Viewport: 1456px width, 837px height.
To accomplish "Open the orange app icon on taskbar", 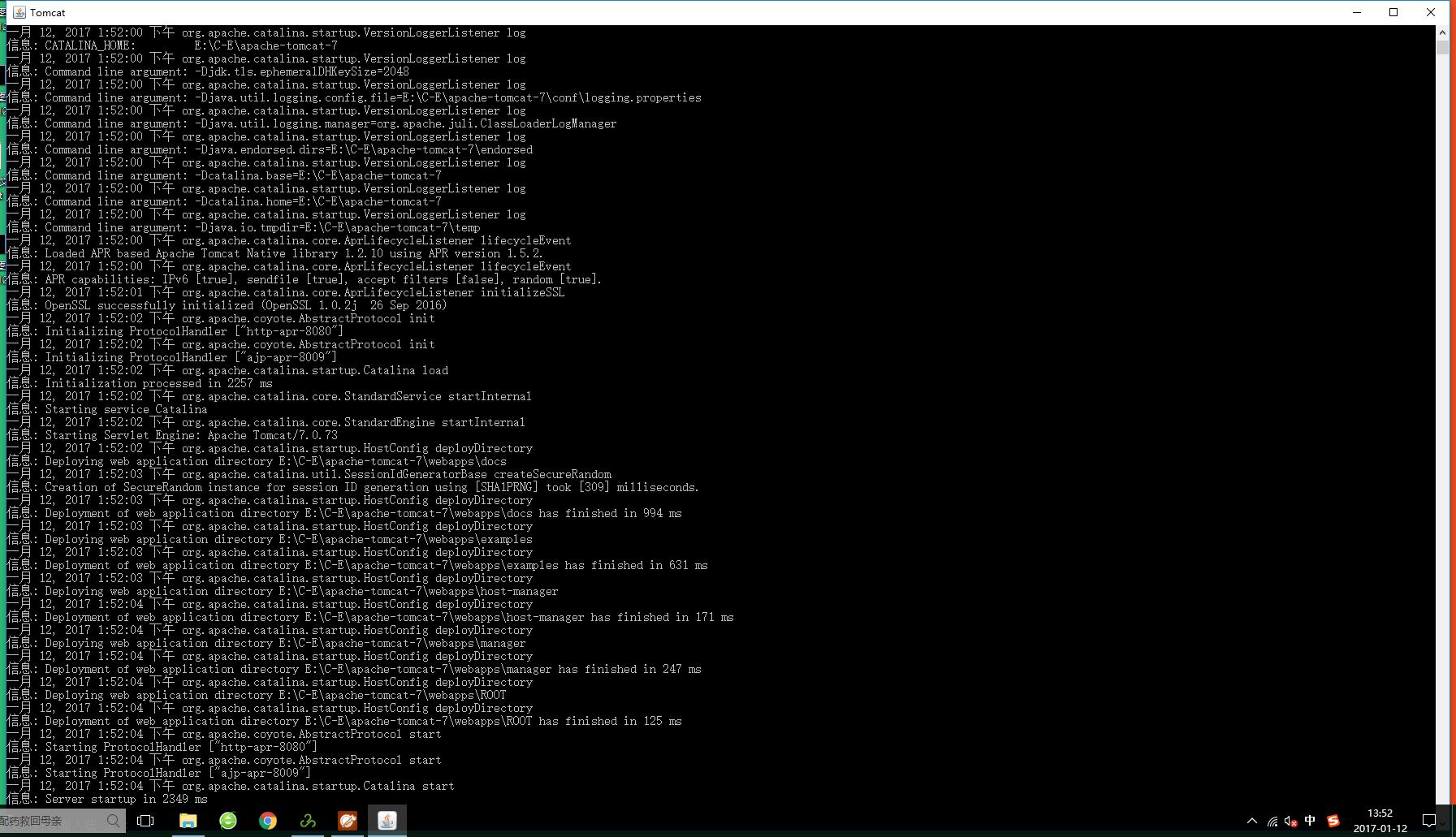I will tap(348, 821).
